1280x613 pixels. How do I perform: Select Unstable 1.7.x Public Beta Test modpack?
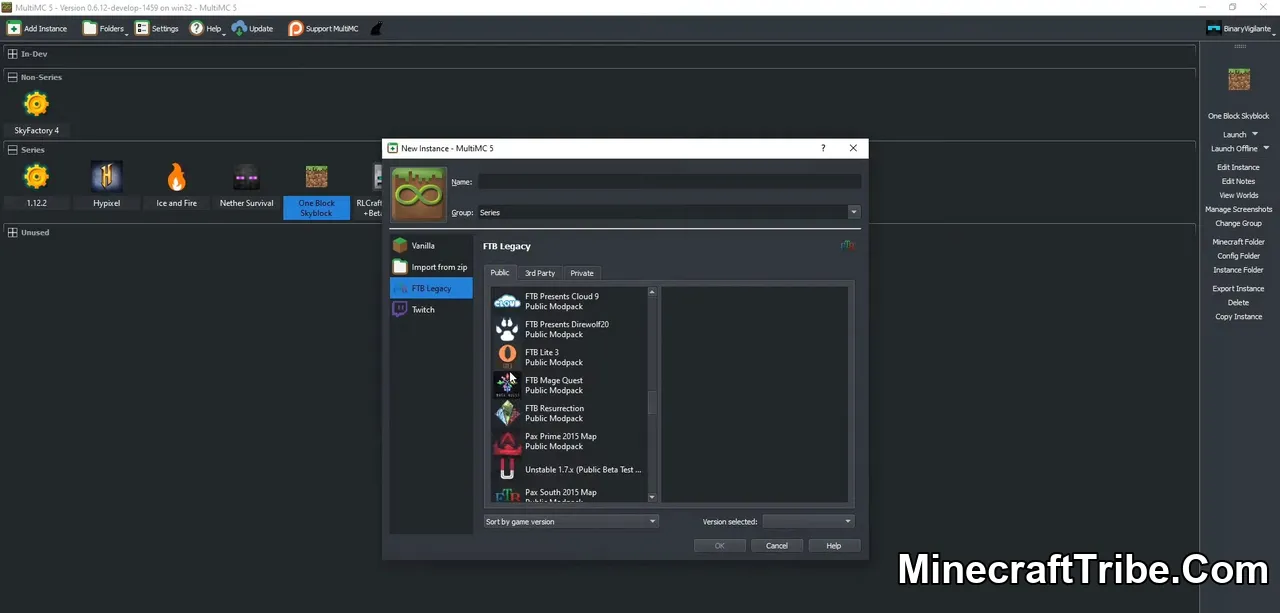[568, 469]
